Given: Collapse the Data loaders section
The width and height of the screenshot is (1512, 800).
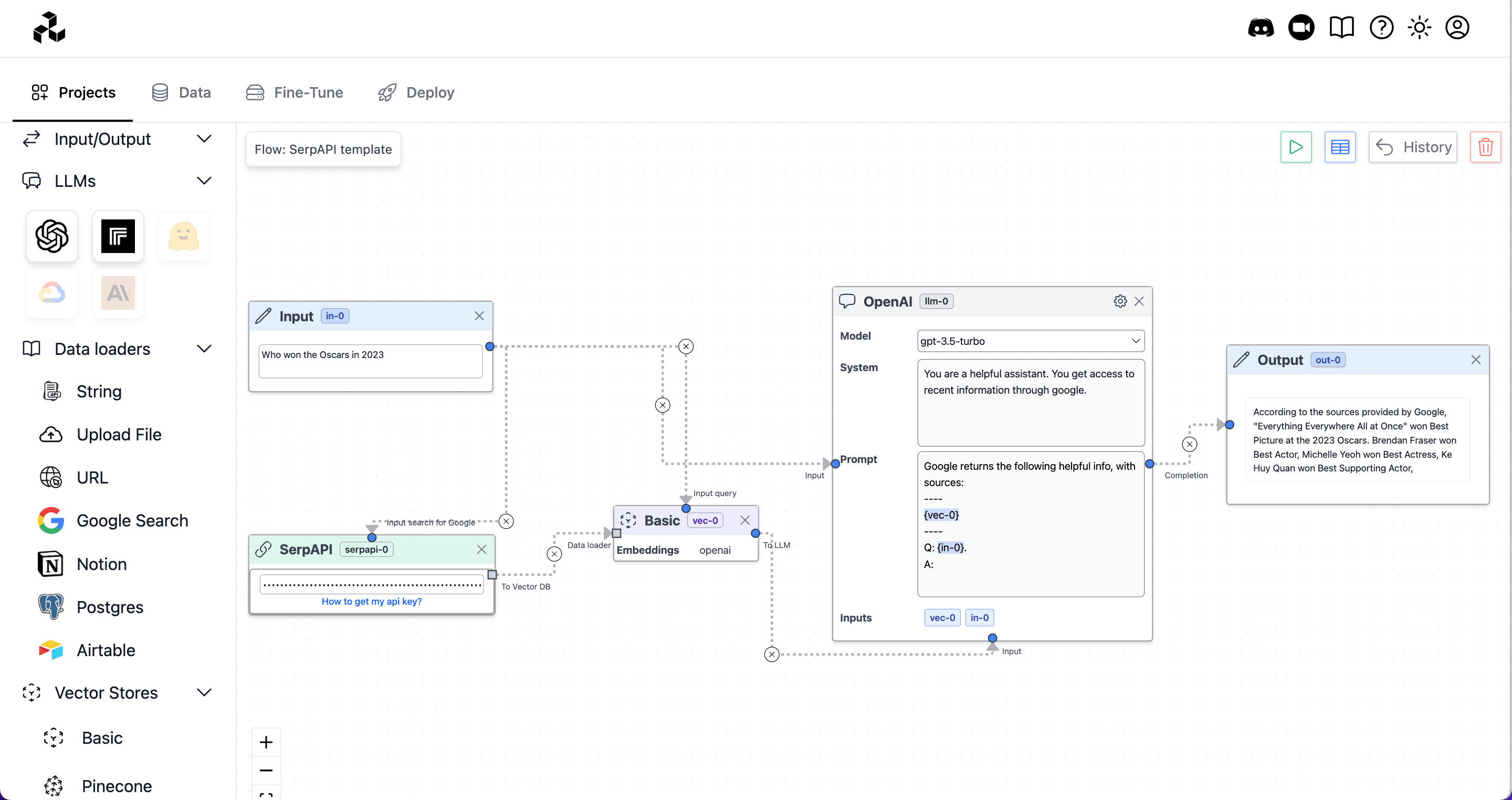Looking at the screenshot, I should coord(204,349).
